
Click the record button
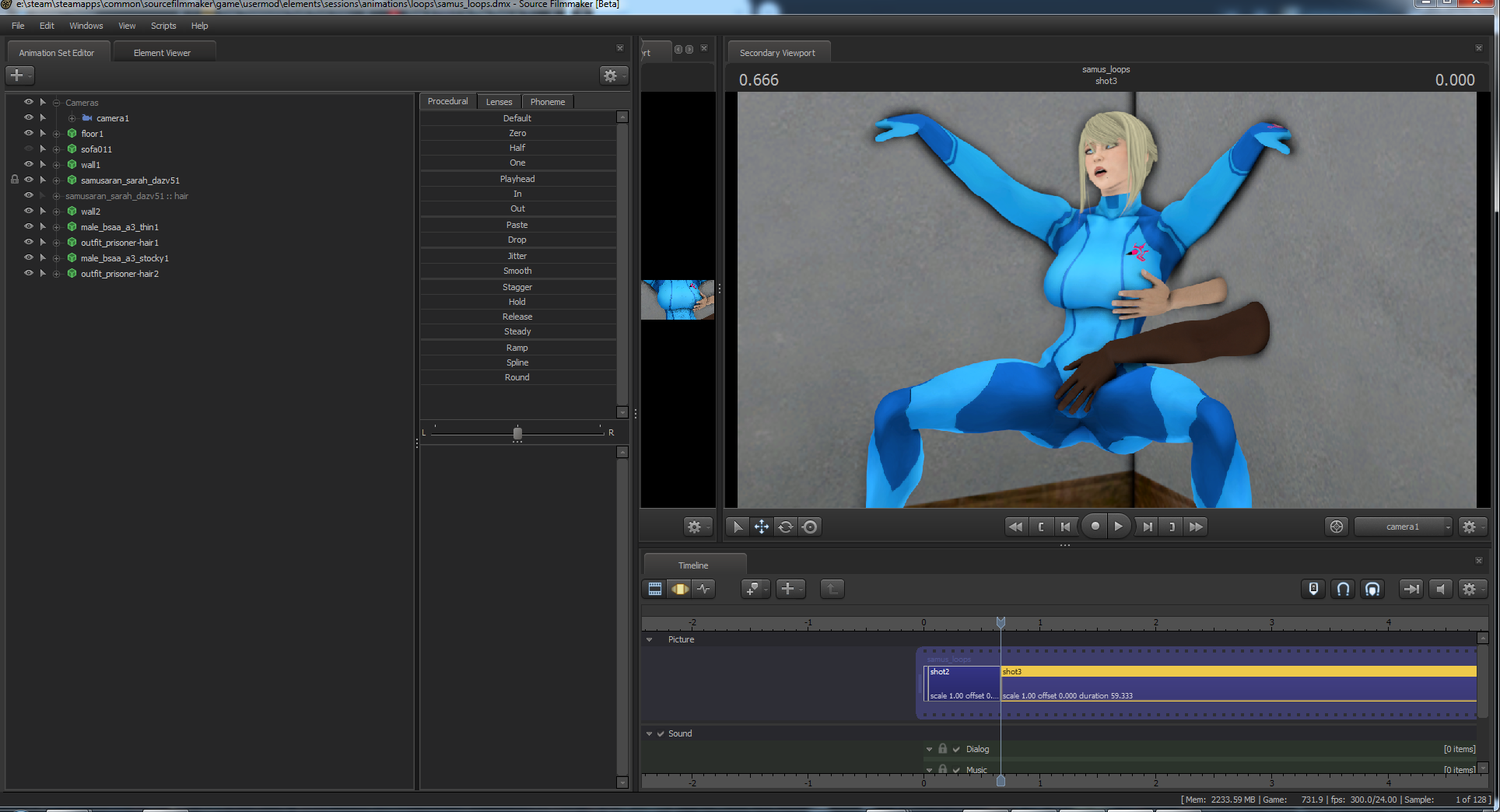point(1095,527)
